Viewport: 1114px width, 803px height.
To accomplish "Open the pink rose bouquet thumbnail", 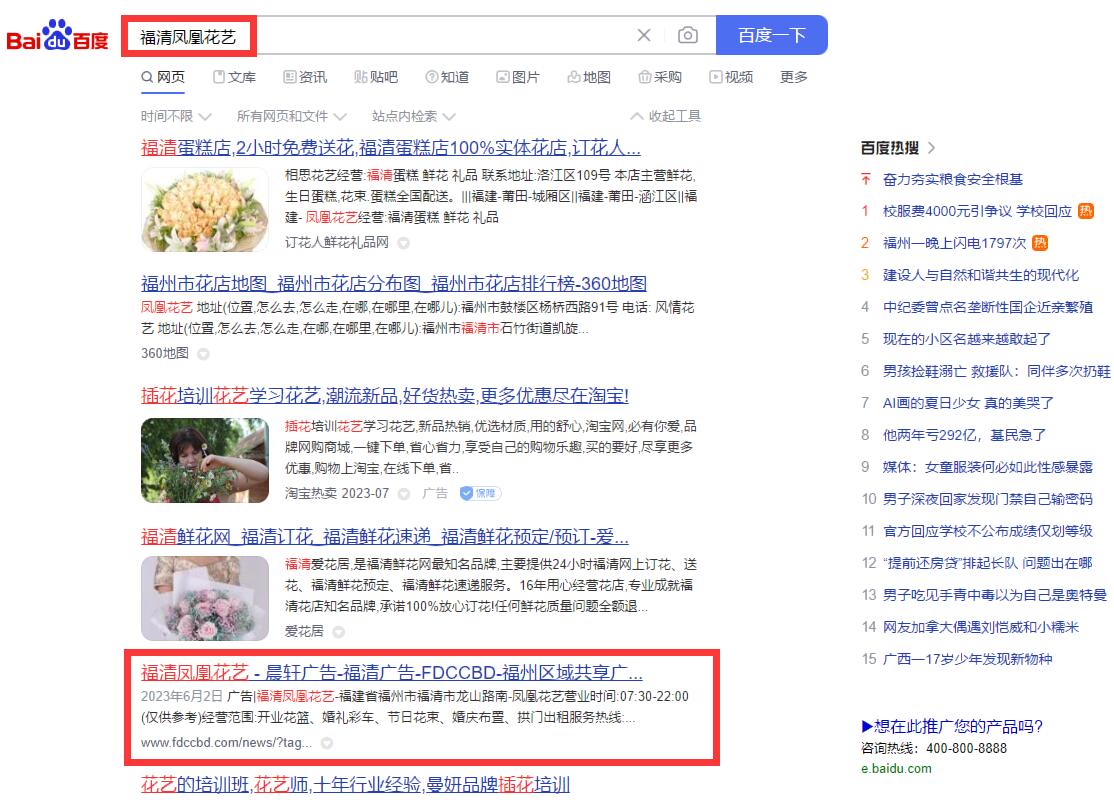I will tap(205, 598).
